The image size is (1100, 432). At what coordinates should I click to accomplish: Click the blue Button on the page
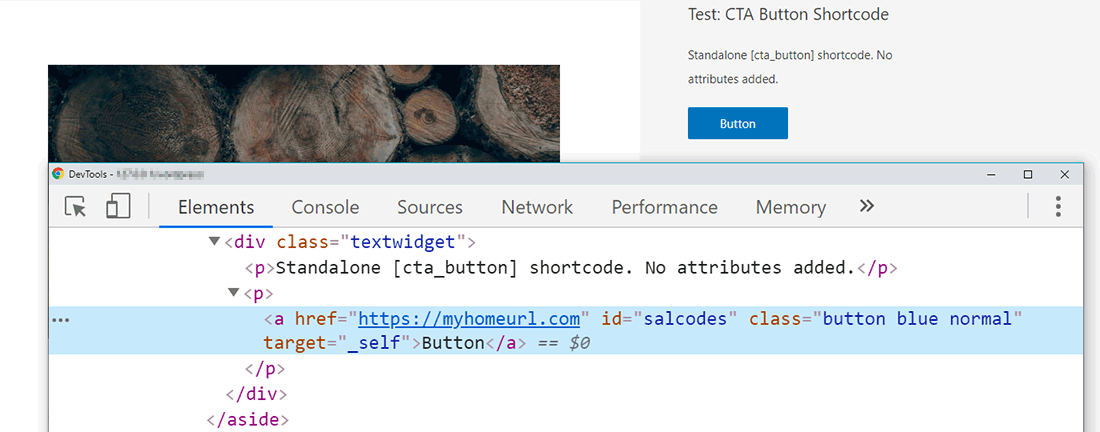coord(738,123)
